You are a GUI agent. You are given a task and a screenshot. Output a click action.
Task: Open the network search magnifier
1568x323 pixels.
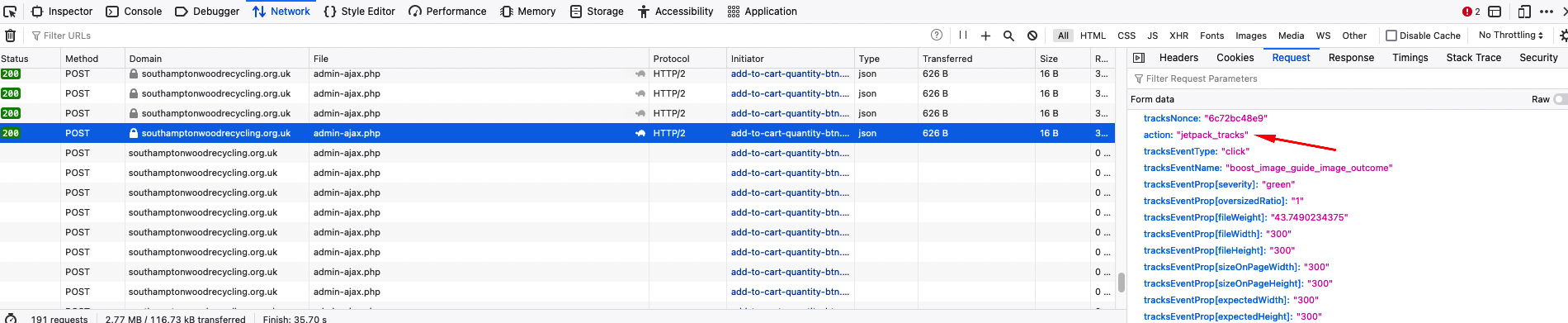[x=1008, y=36]
